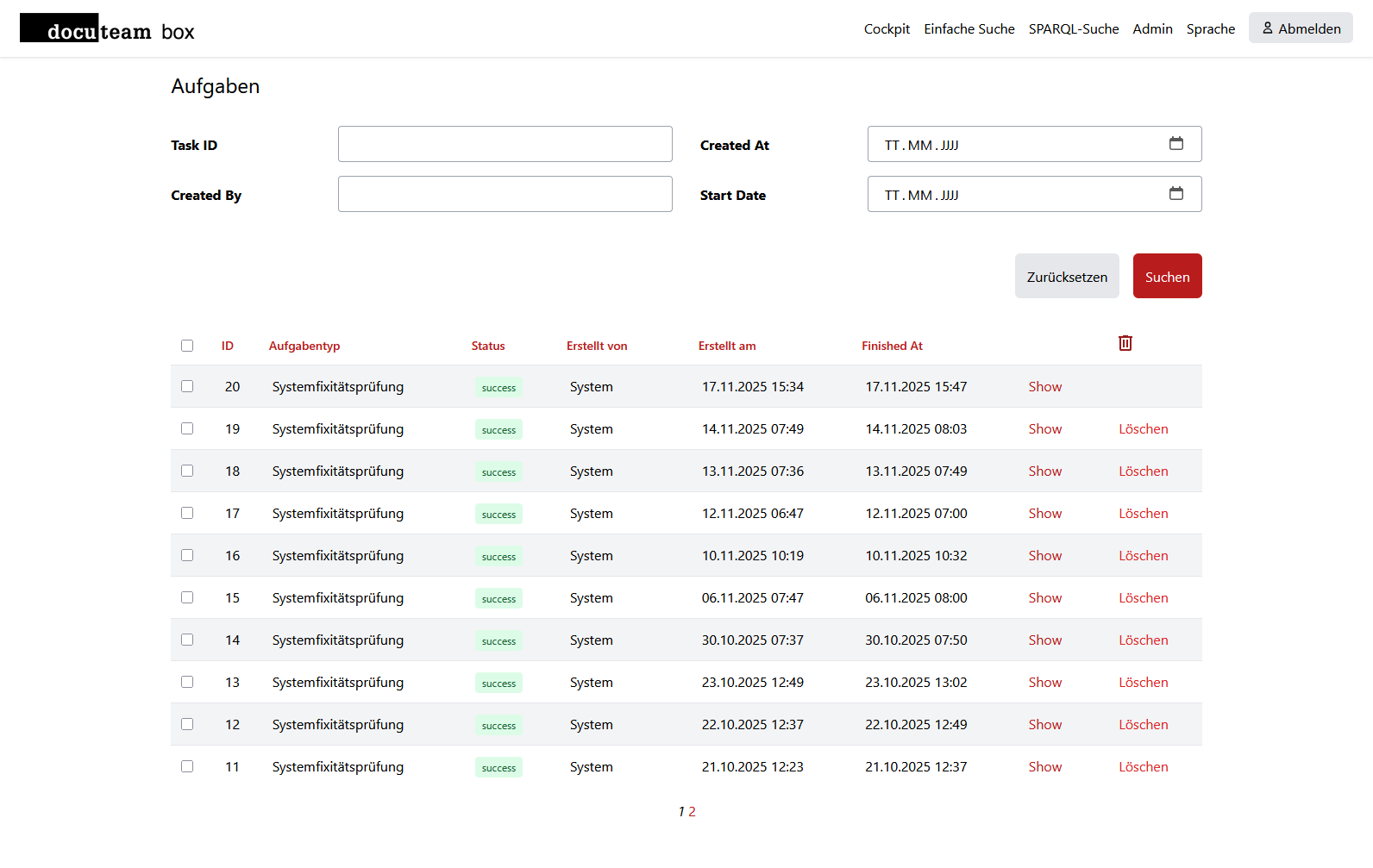The height and width of the screenshot is (868, 1373).
Task: Open the Sprache language menu
Action: [1210, 28]
